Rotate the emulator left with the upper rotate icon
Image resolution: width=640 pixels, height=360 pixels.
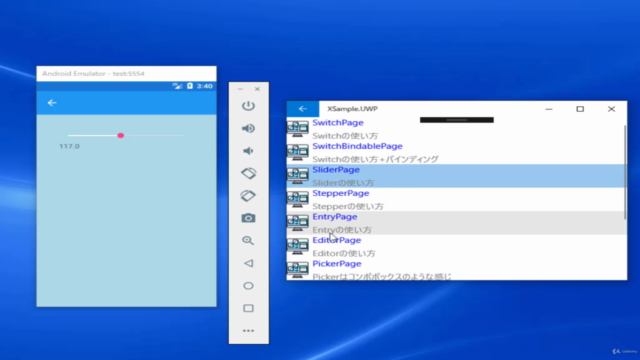tap(248, 173)
